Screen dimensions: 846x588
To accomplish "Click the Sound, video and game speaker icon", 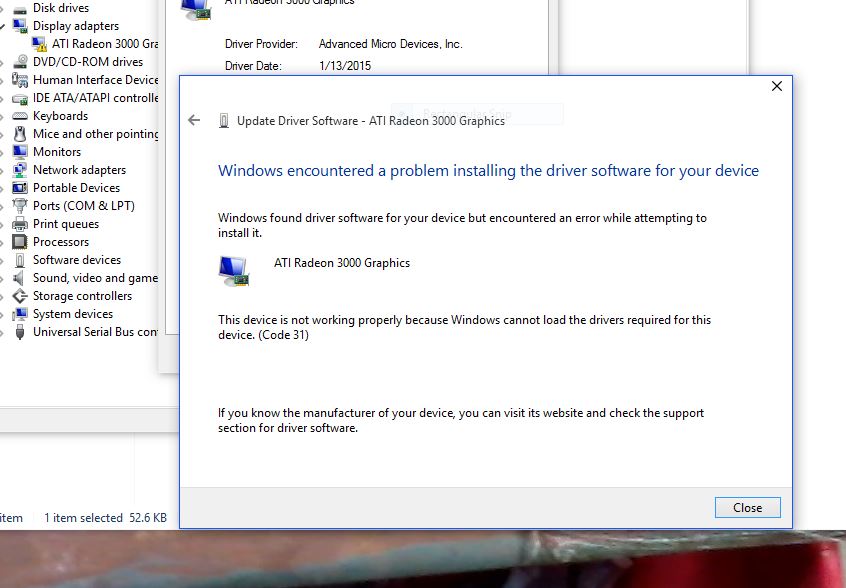I will coord(20,278).
